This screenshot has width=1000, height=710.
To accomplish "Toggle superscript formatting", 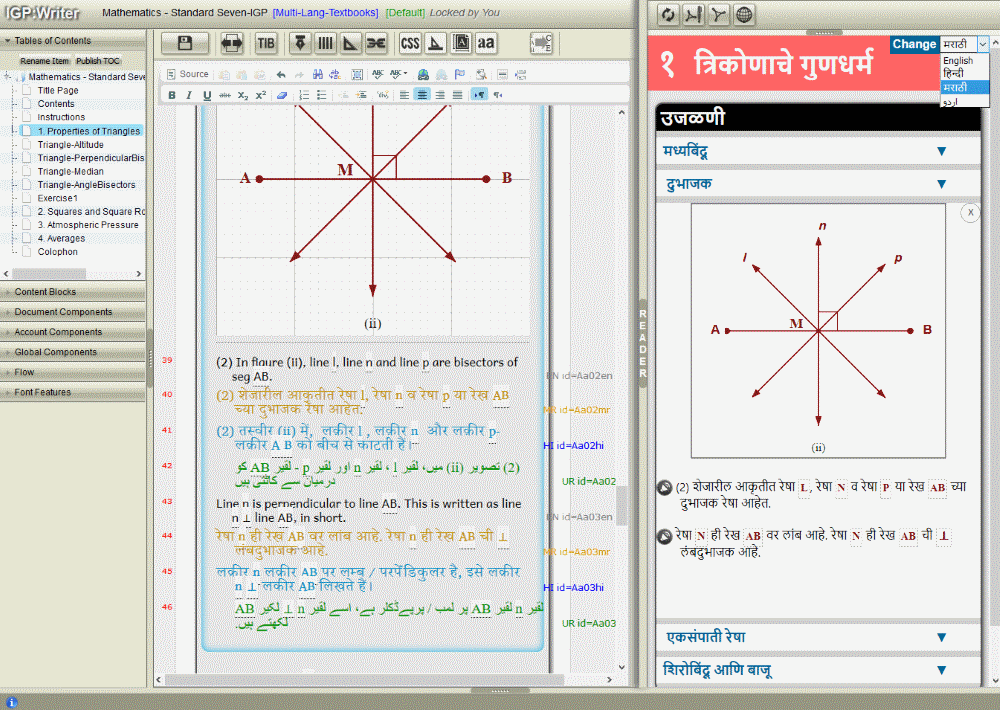I will click(x=261, y=95).
